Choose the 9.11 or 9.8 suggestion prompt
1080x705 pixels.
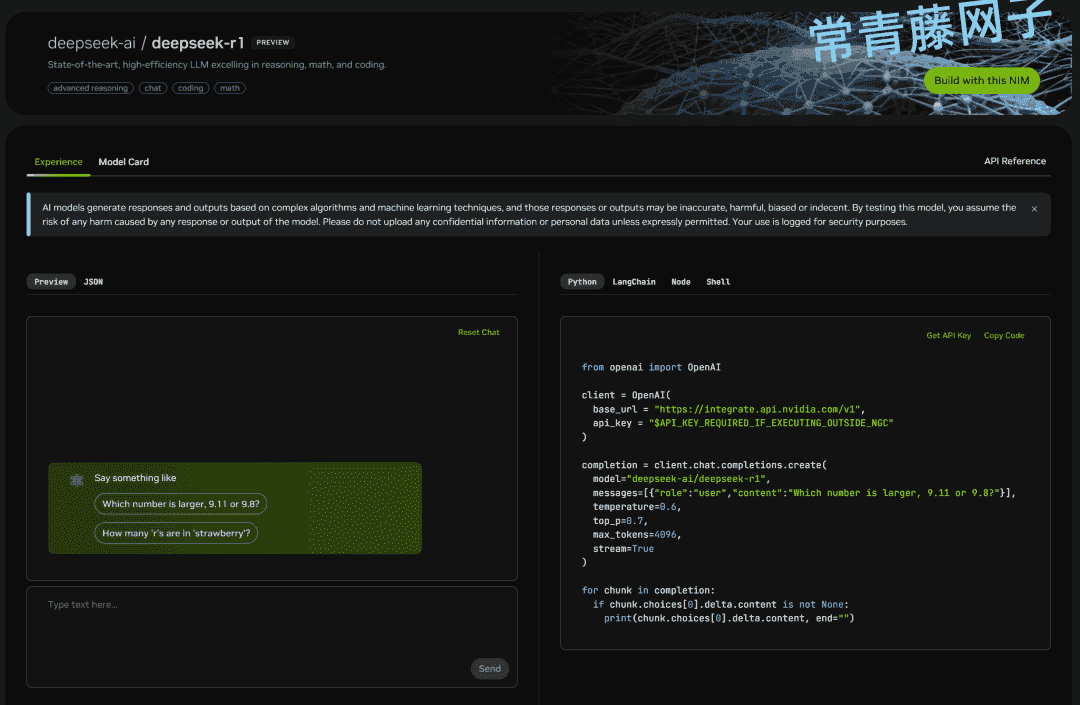tap(180, 504)
